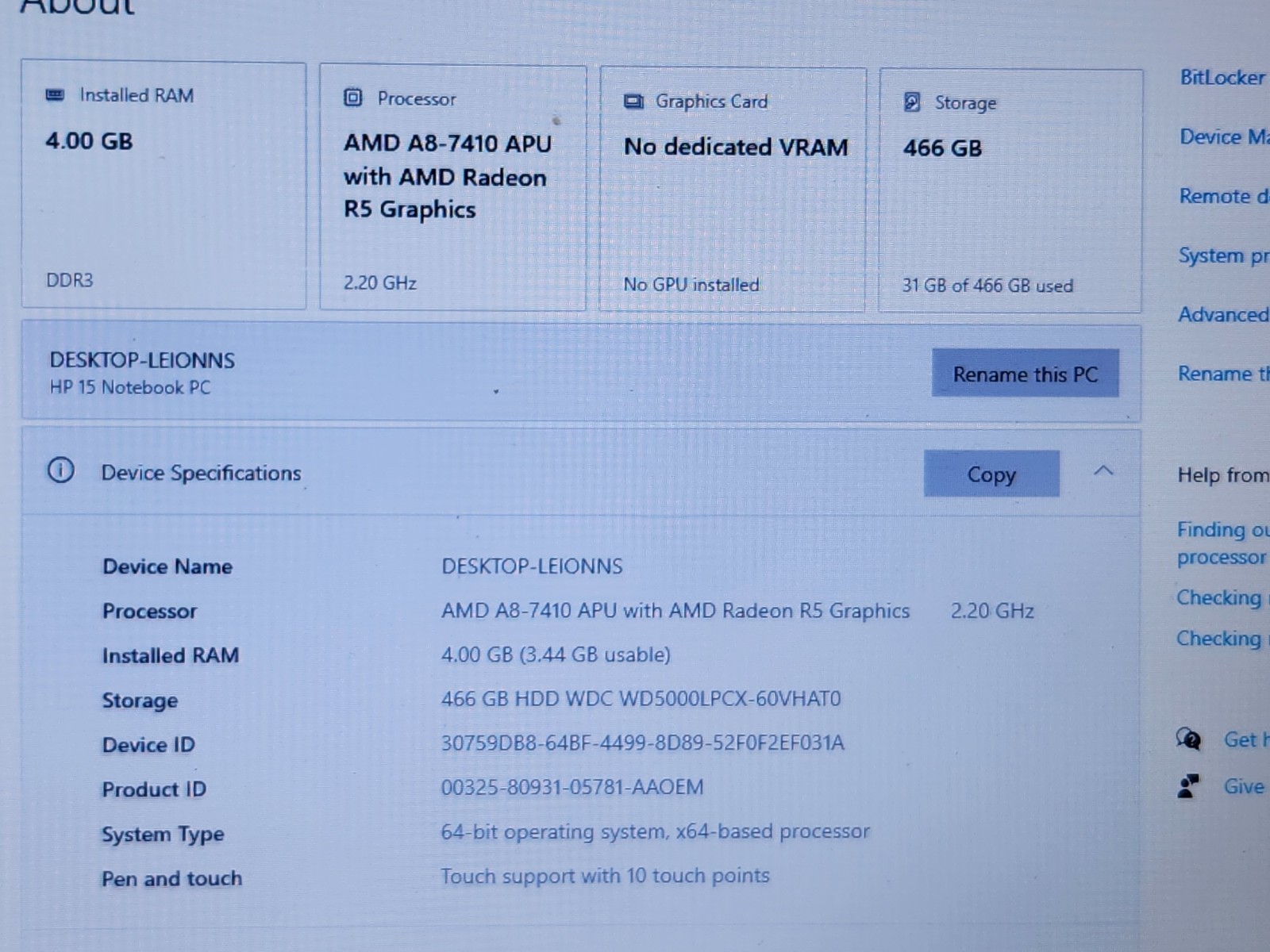Click the Help from the web heading
Image resolution: width=1270 pixels, height=952 pixels.
tap(1223, 475)
